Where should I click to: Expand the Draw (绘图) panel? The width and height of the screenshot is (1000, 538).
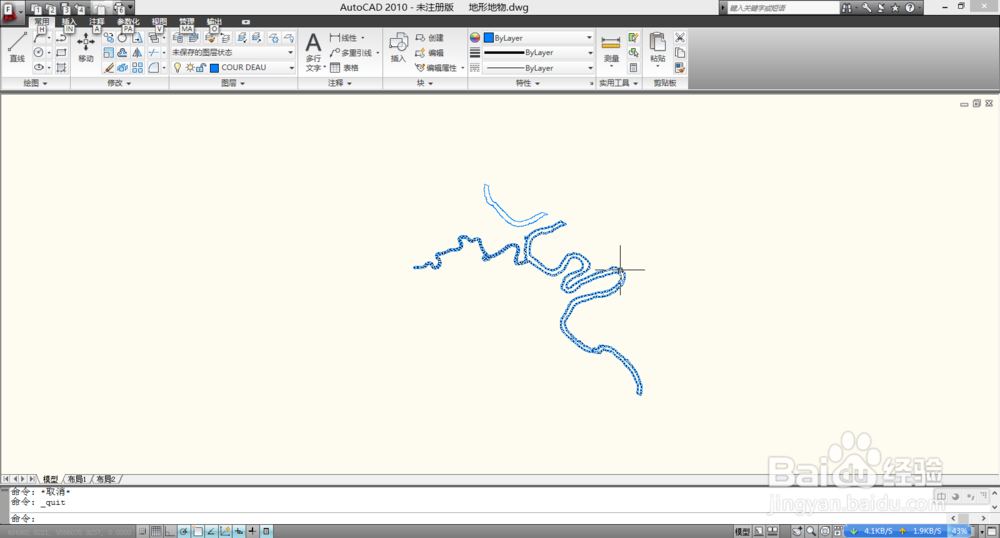(x=36, y=83)
